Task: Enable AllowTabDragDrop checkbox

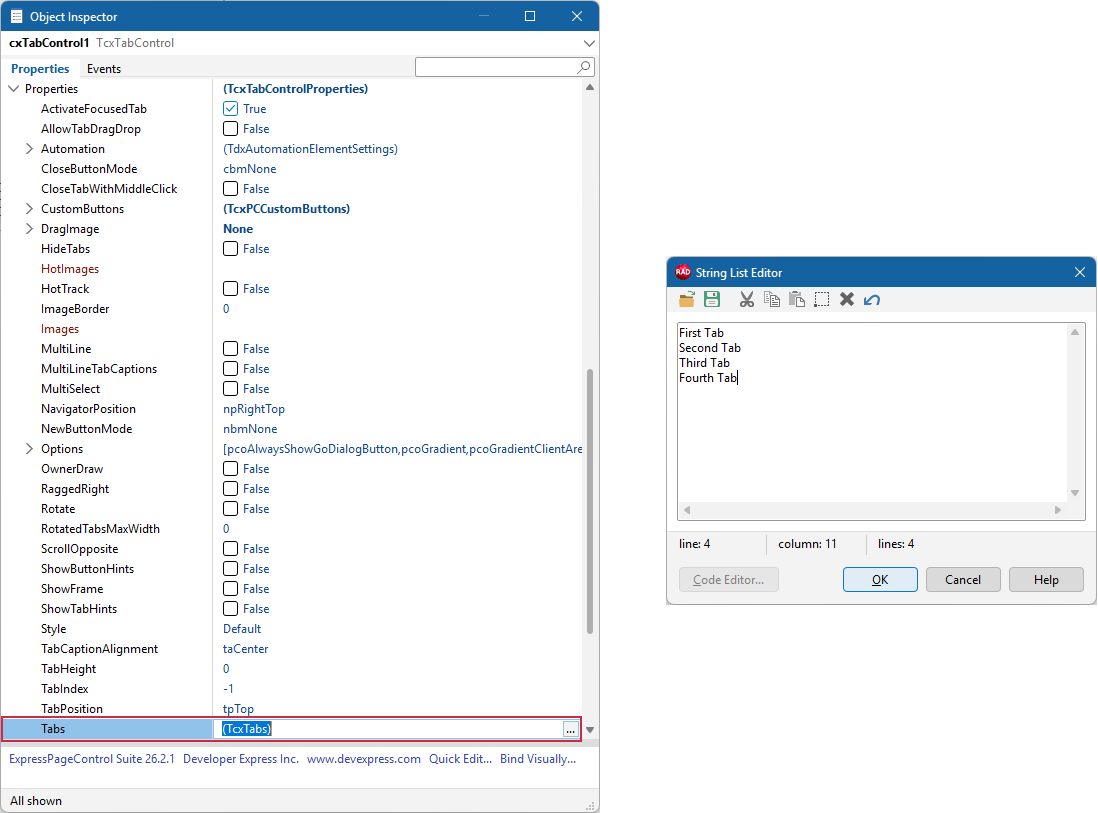Action: pyautogui.click(x=230, y=129)
